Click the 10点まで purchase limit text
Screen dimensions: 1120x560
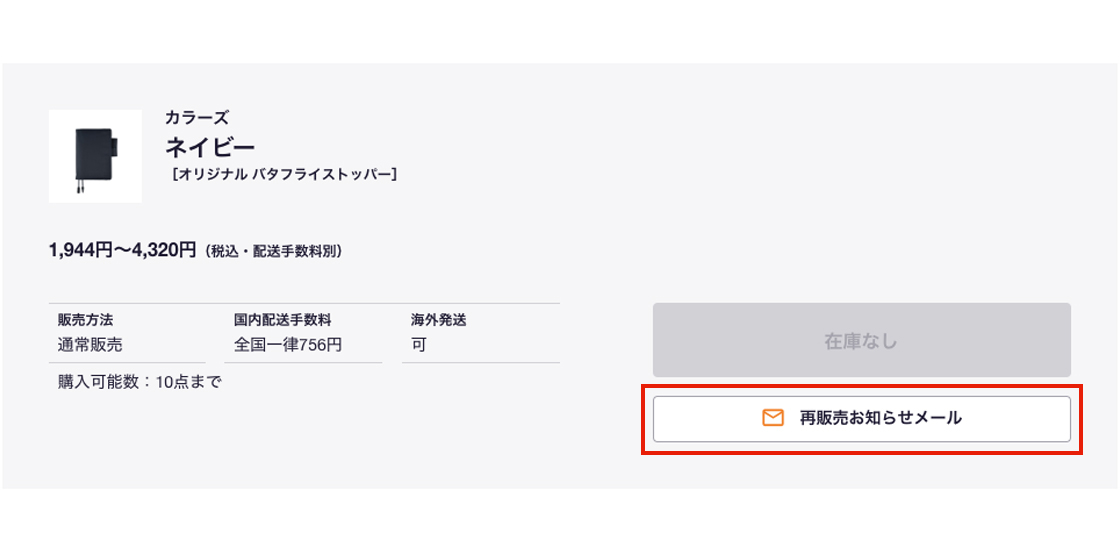[188, 381]
